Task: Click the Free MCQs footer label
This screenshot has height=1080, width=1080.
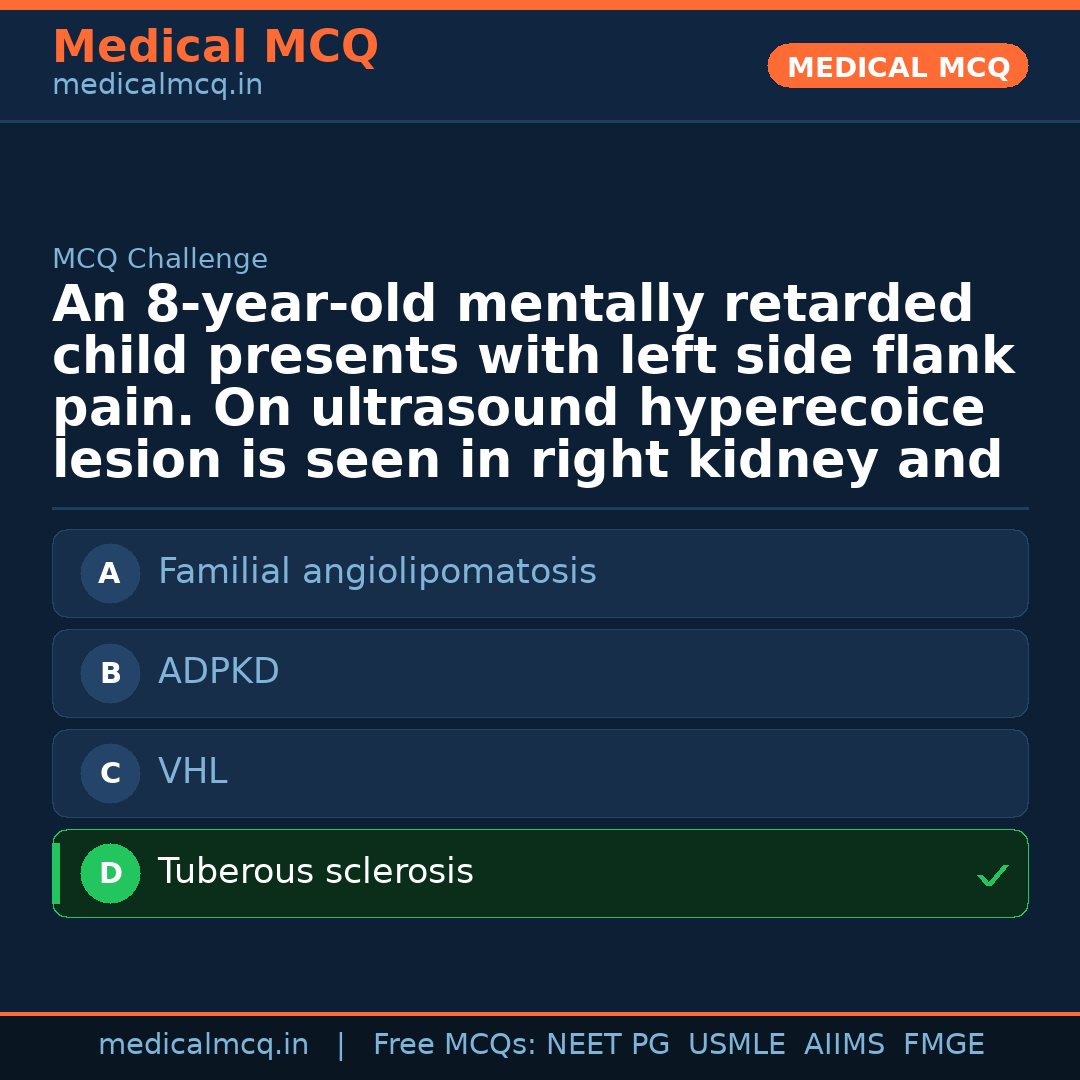Action: pos(454,1045)
